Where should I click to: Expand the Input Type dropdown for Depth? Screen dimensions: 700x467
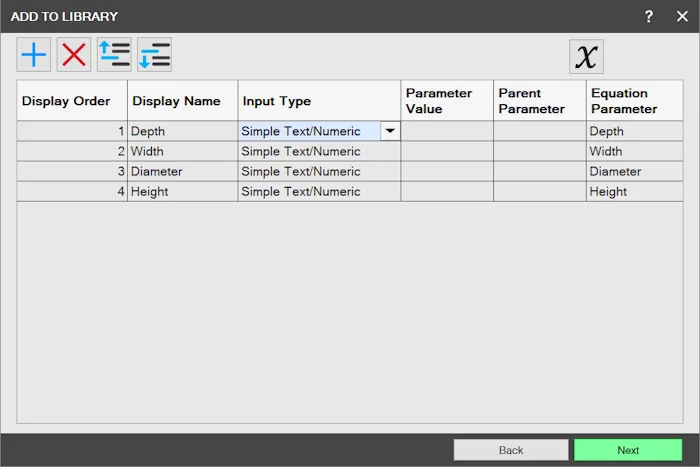[x=390, y=131]
